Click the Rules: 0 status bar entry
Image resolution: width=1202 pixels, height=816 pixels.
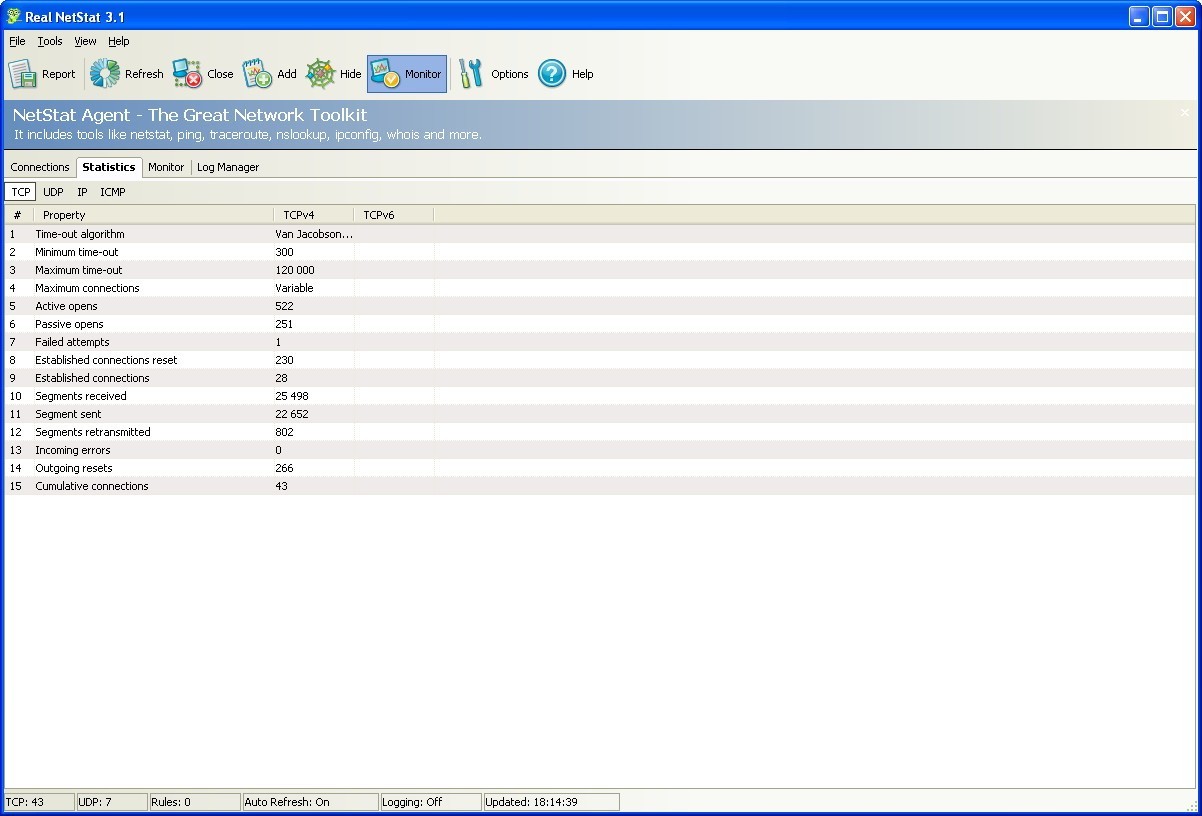point(195,802)
